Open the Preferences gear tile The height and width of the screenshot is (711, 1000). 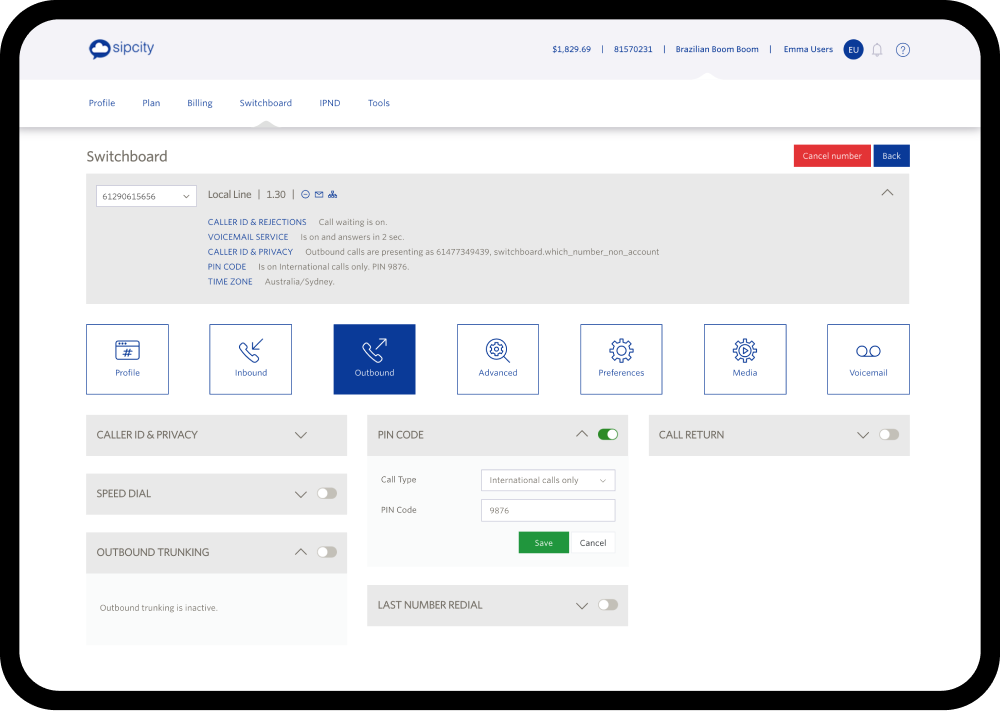tap(621, 359)
